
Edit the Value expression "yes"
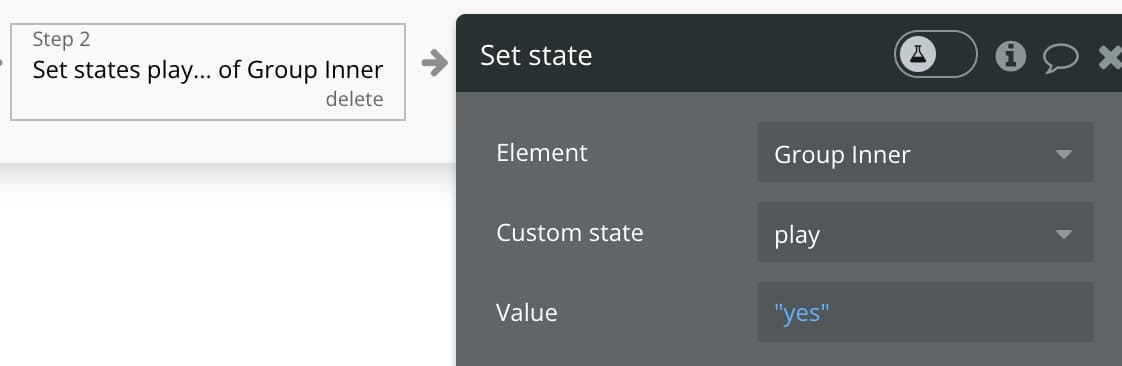pos(925,312)
